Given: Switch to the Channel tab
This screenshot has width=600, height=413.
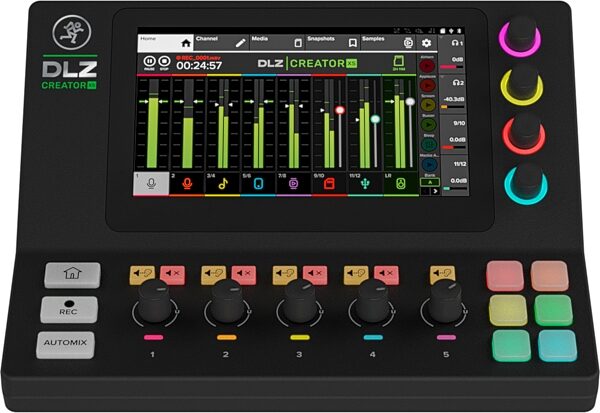Looking at the screenshot, I should click(x=221, y=42).
